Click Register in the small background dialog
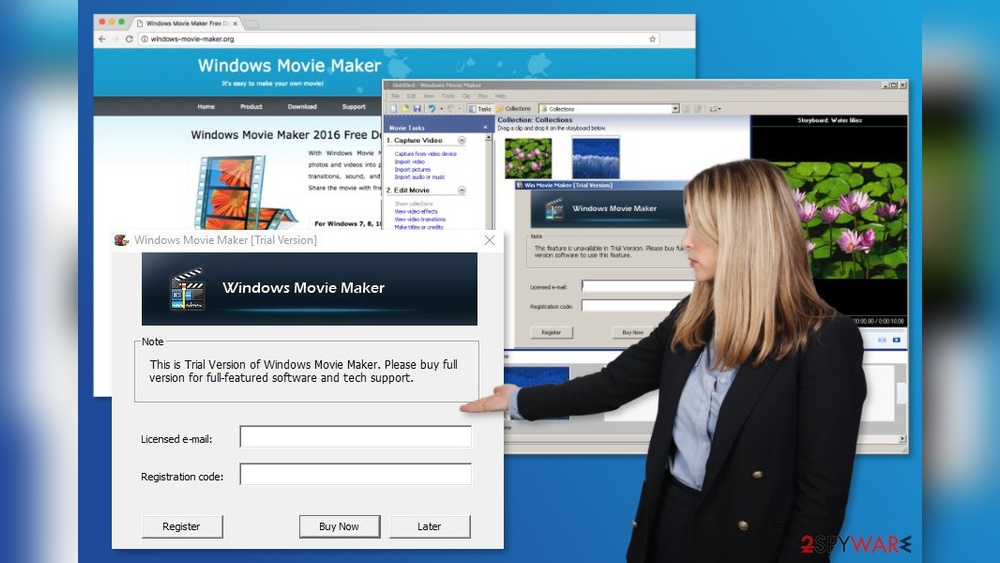Screen dimensions: 1000x563 552,332
